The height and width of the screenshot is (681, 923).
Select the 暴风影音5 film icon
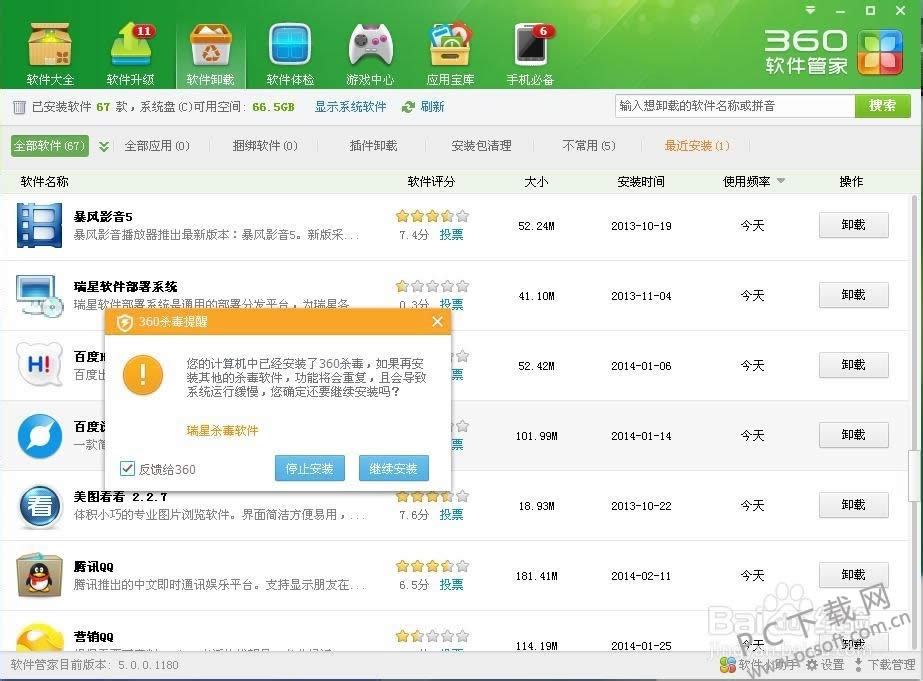[39, 225]
